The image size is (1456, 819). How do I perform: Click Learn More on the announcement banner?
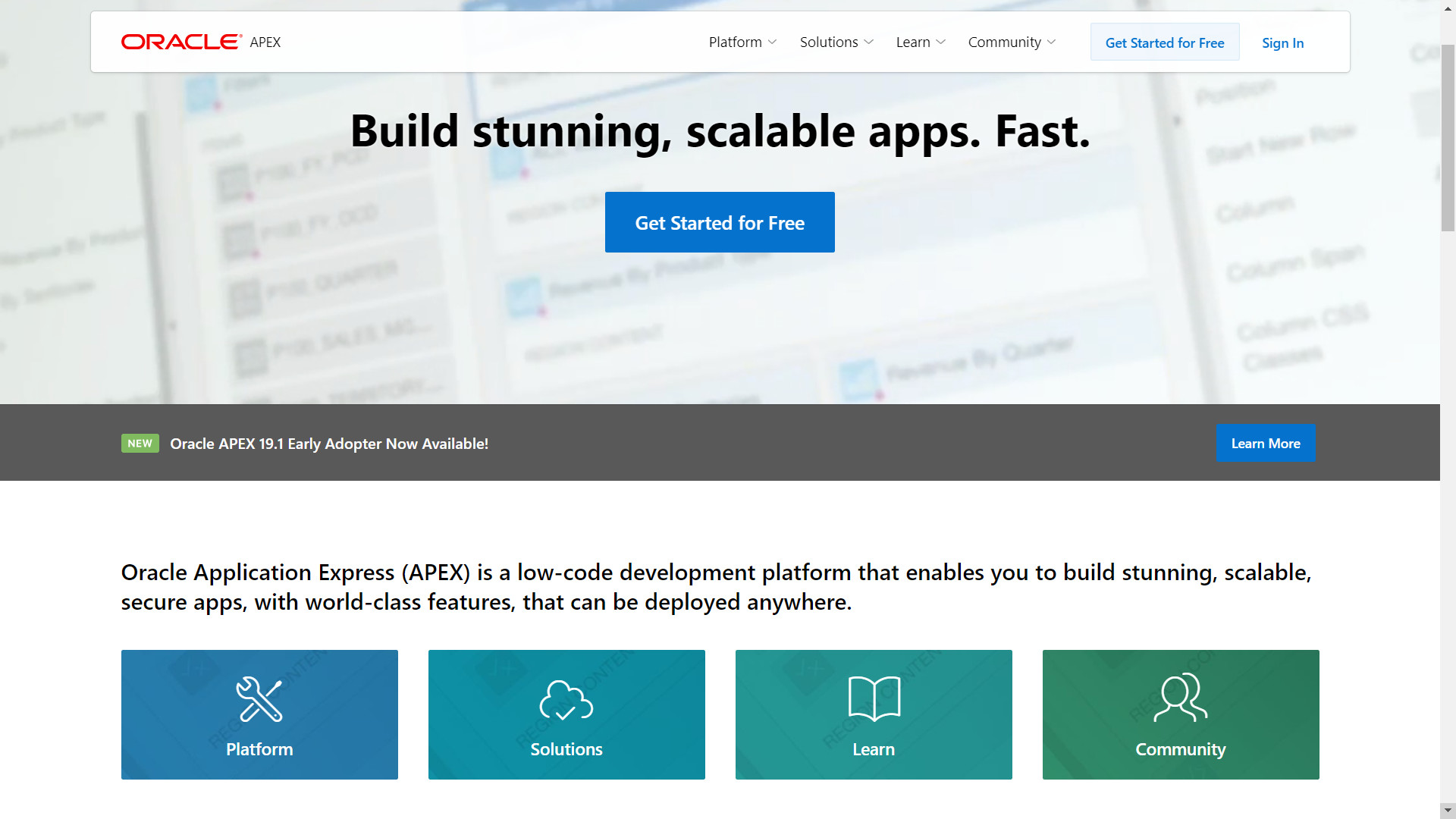click(x=1265, y=444)
